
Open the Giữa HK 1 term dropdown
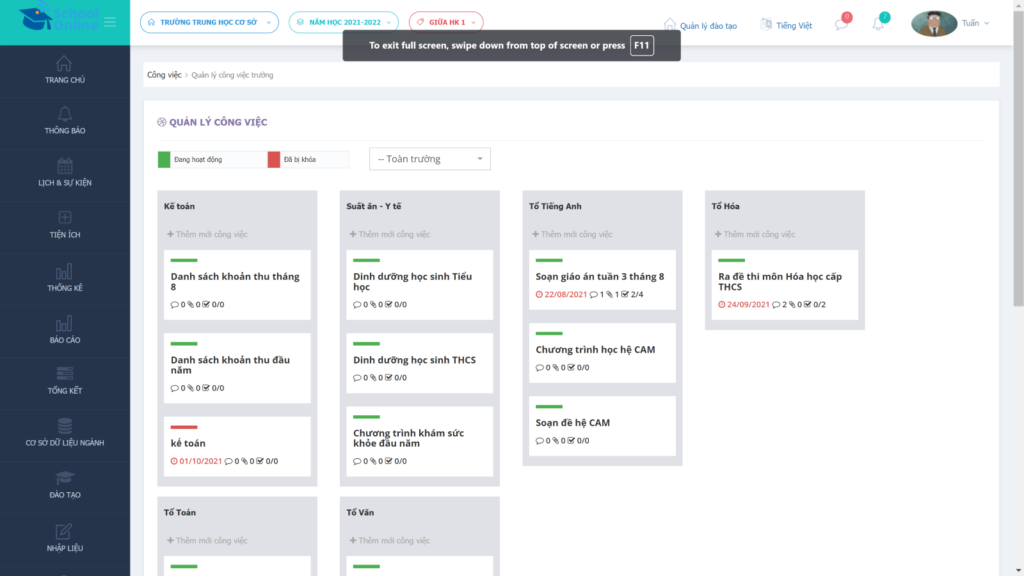pyautogui.click(x=446, y=22)
